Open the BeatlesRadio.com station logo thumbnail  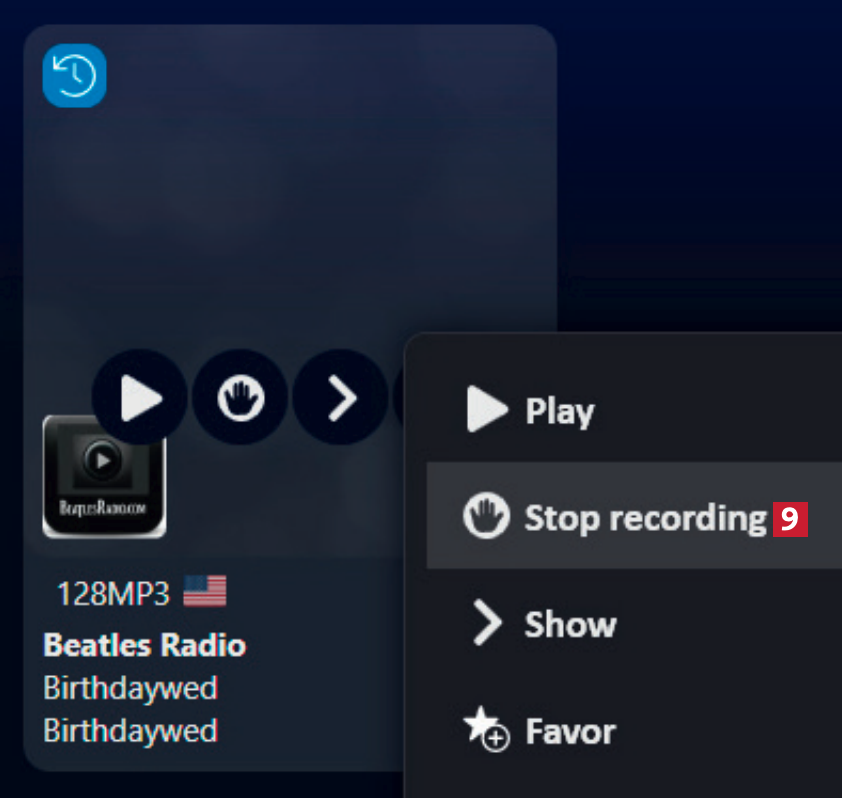(104, 477)
